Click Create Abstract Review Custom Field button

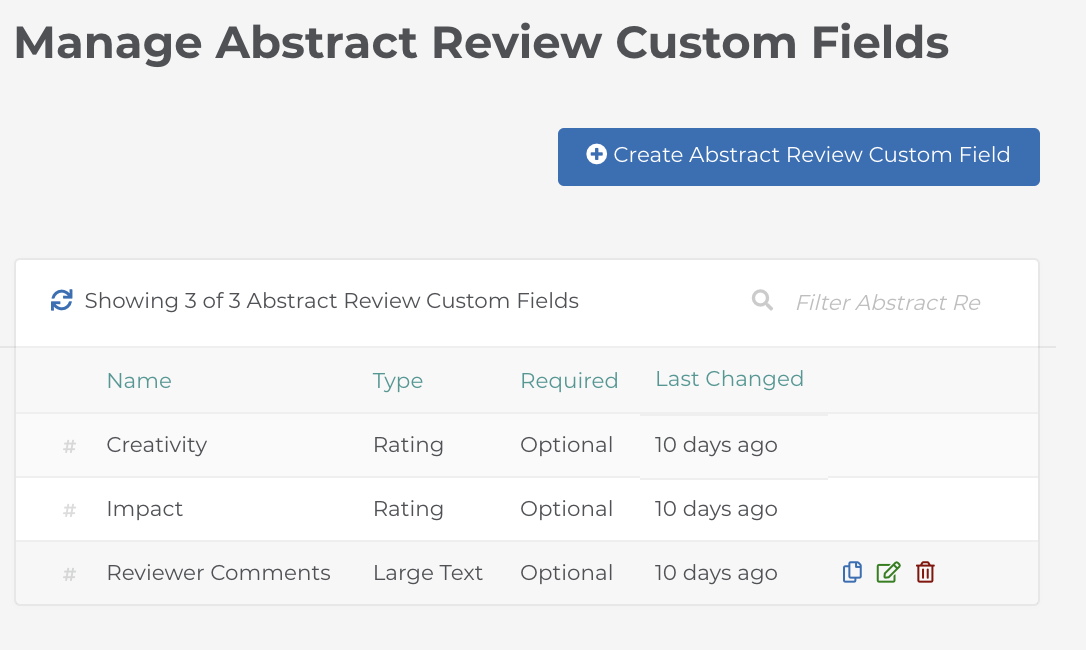799,157
